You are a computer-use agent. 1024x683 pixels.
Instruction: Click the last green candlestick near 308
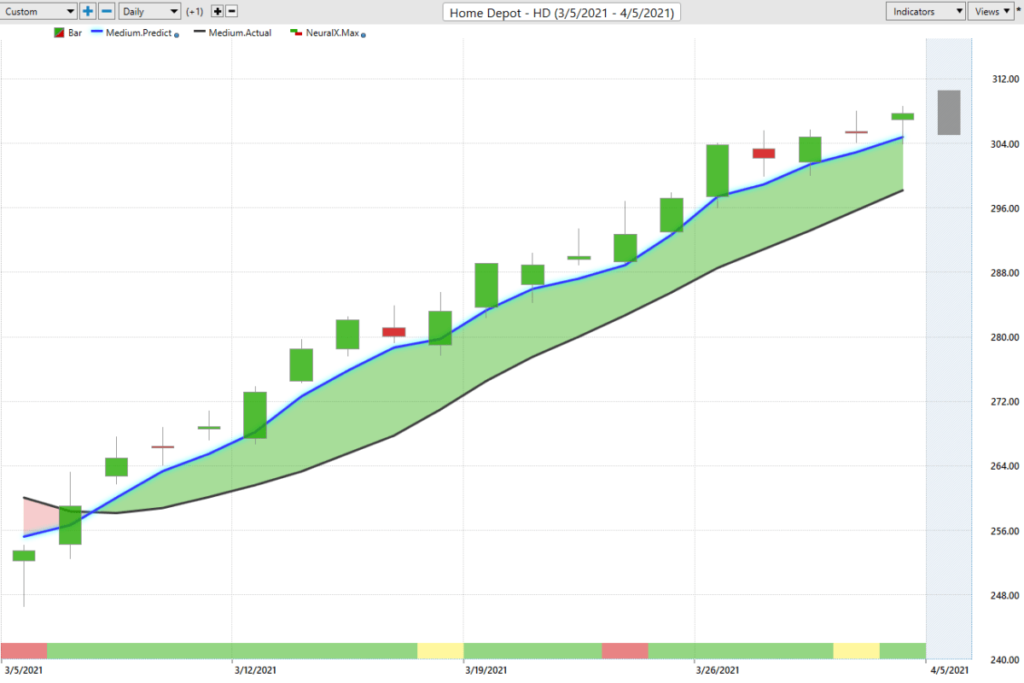pyautogui.click(x=903, y=116)
